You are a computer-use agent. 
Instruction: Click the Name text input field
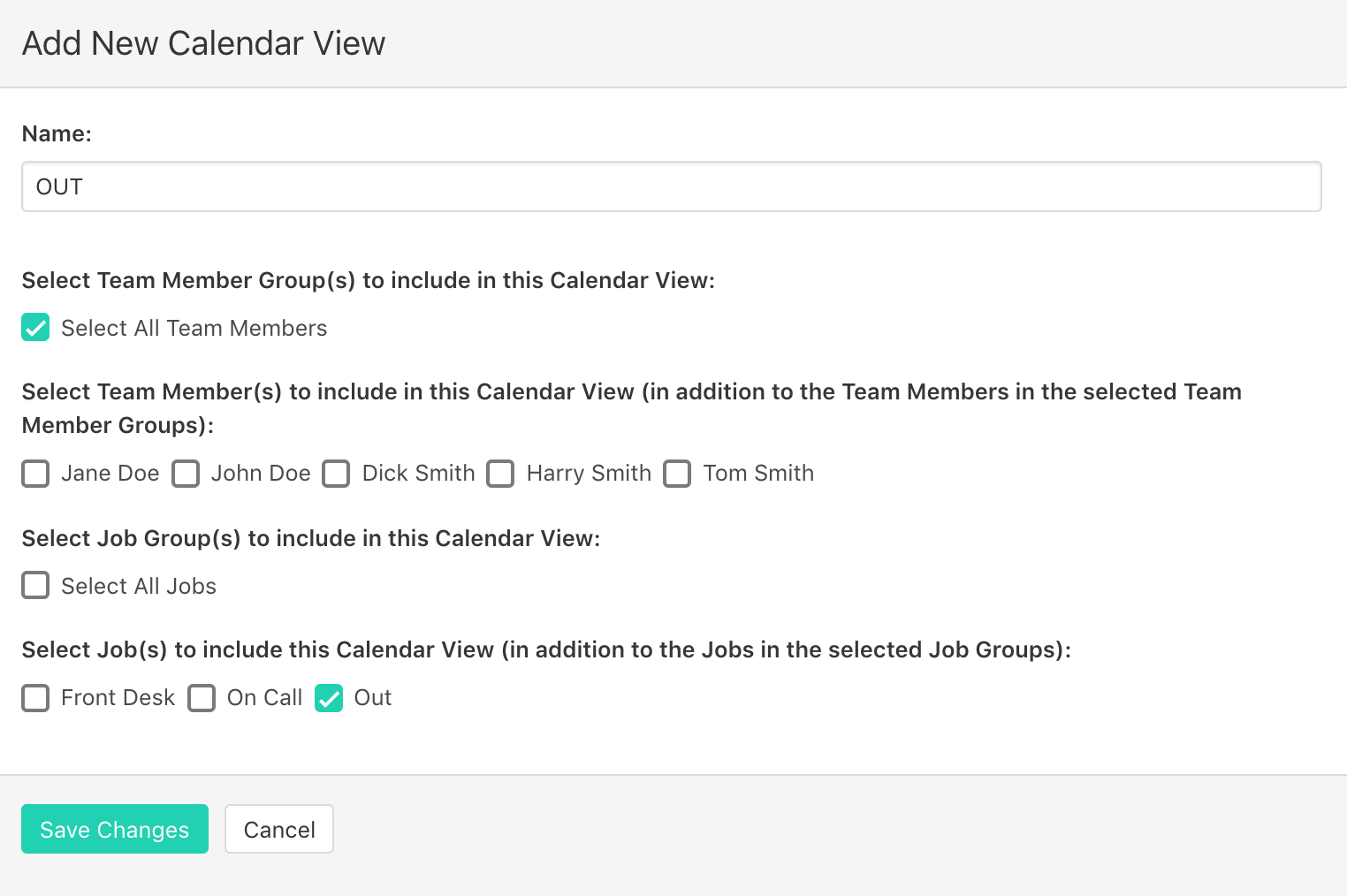[x=671, y=186]
